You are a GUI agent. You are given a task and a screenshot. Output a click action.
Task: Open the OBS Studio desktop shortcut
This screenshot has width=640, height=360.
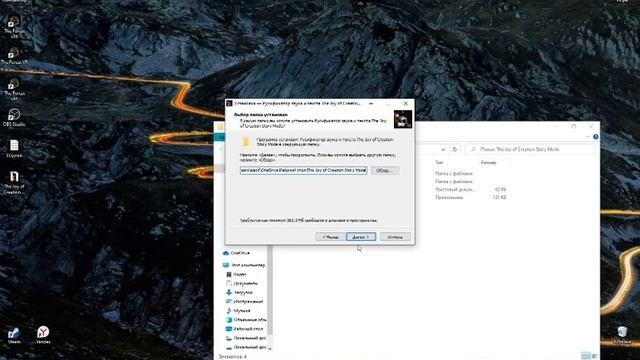tap(14, 118)
